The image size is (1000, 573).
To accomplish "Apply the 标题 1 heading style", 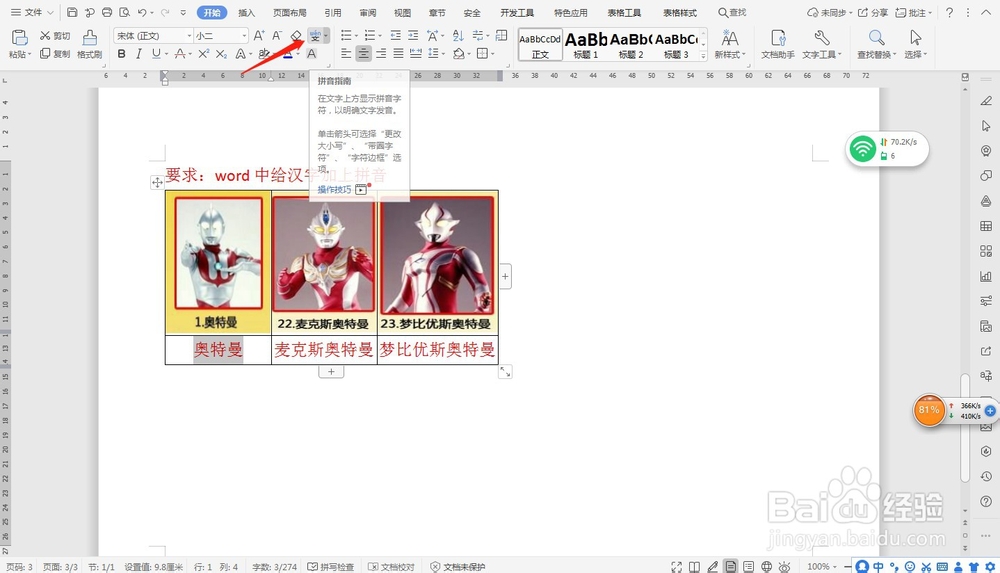I will 585,45.
